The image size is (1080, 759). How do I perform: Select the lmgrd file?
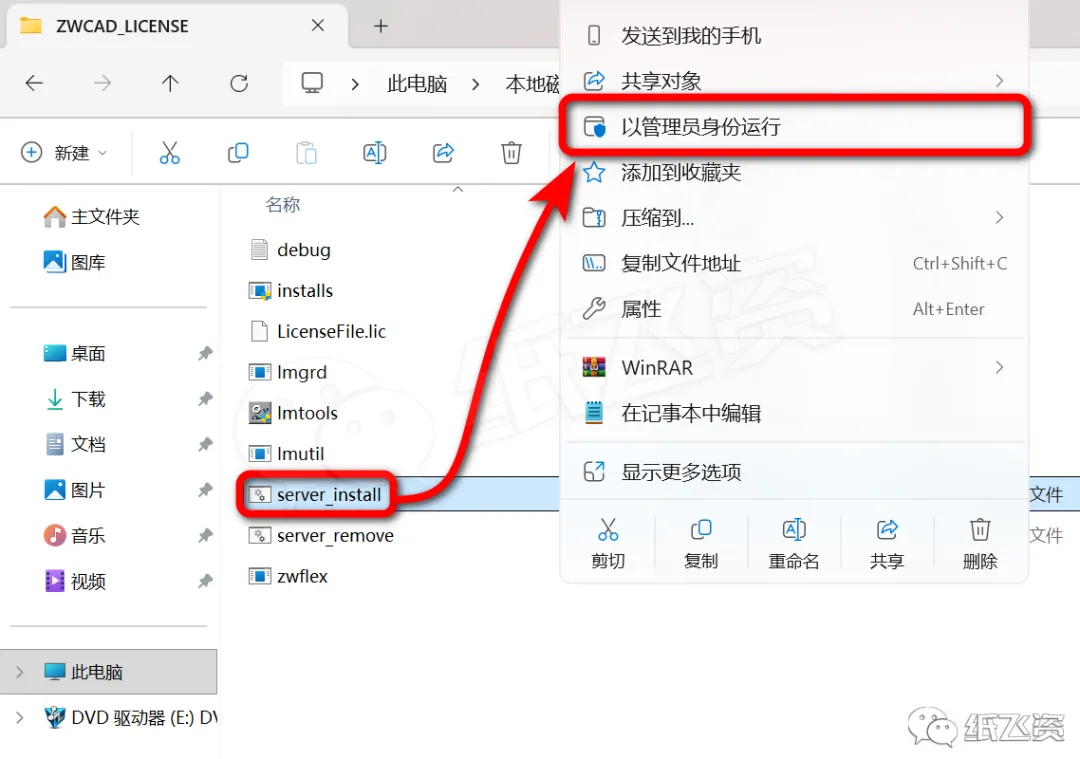288,373
